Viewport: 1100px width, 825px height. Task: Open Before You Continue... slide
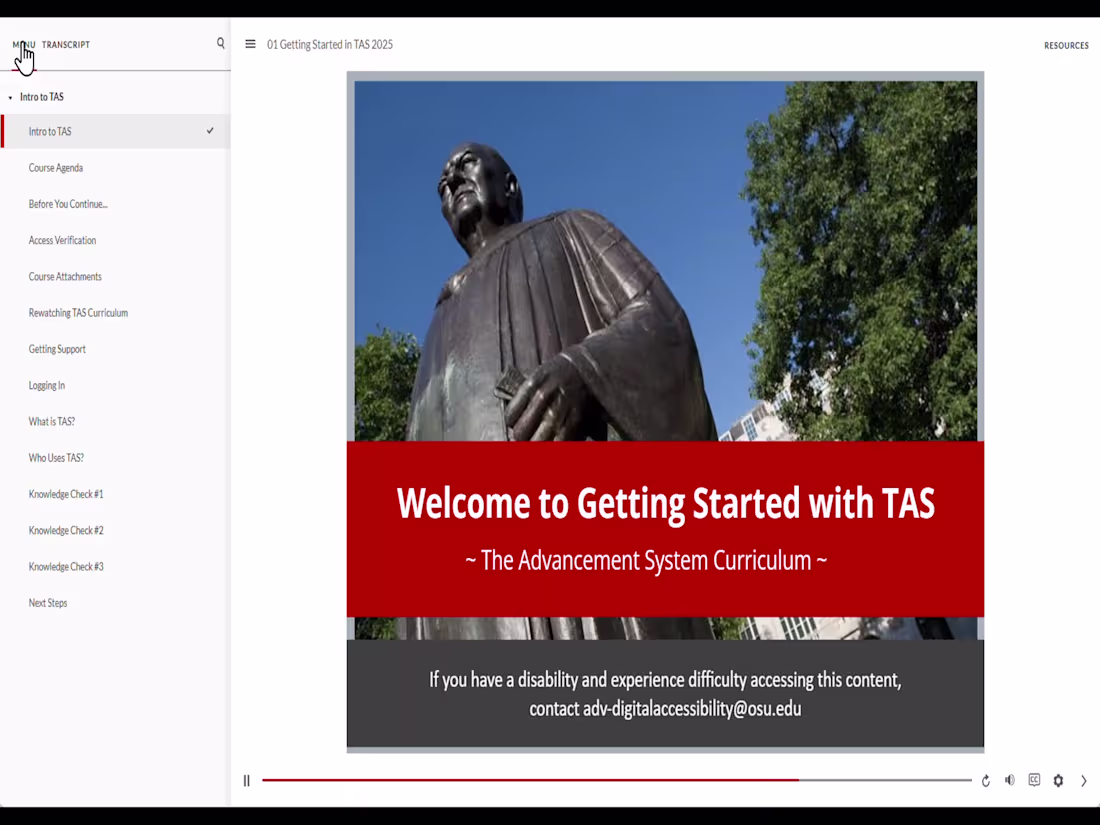click(68, 204)
